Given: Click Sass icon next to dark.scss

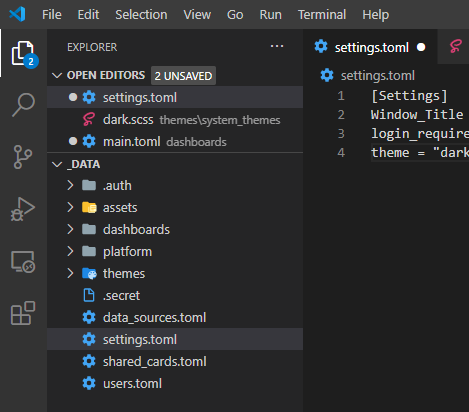Looking at the screenshot, I should coord(89,119).
